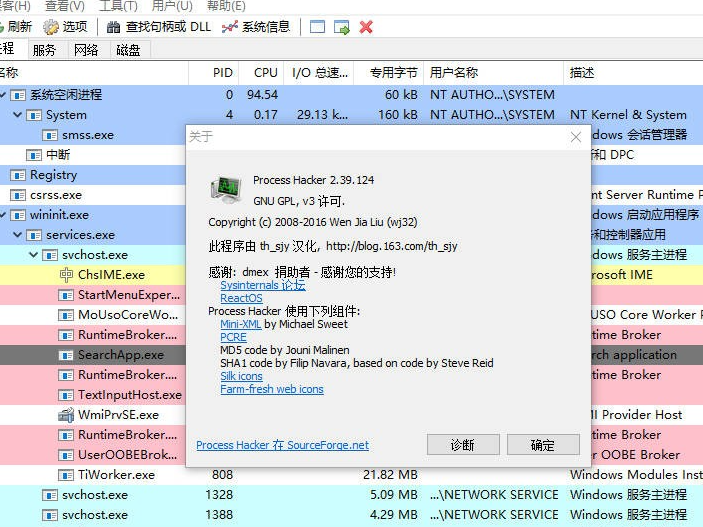Switch to the Network (网络) tab
Image resolution: width=703 pixels, height=527 pixels.
tap(86, 50)
